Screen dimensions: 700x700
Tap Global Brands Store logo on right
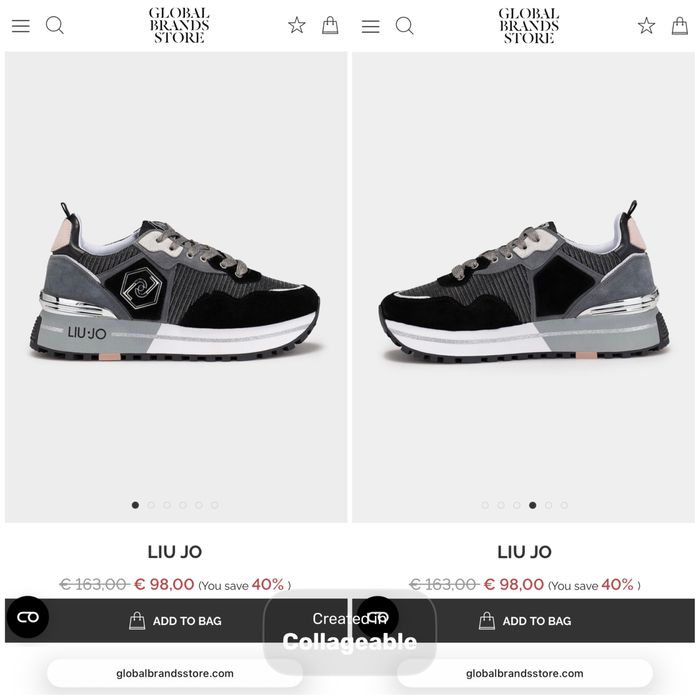tap(529, 25)
